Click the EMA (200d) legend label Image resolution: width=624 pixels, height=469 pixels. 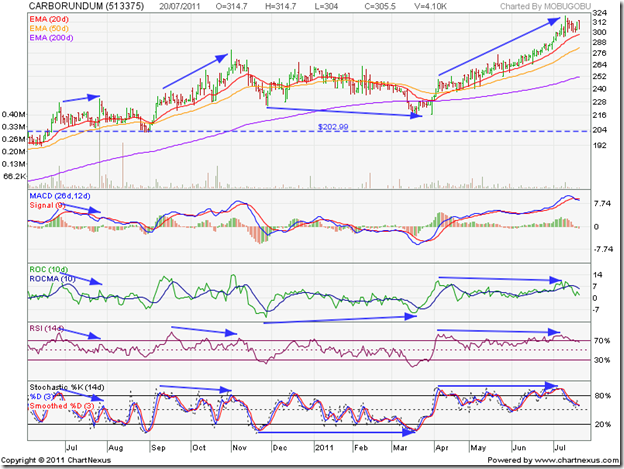click(51, 38)
